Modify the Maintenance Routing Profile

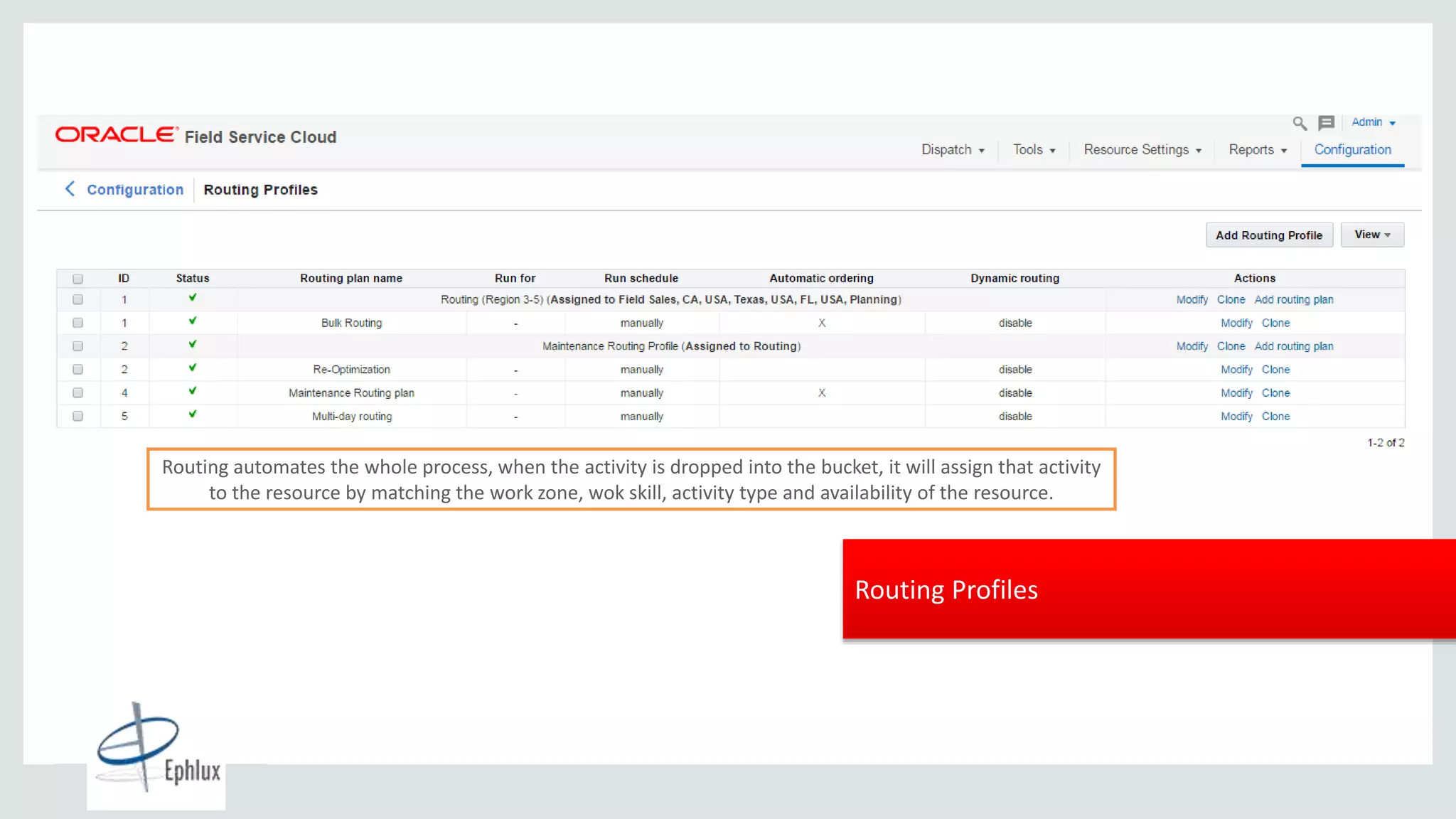[x=1192, y=346]
